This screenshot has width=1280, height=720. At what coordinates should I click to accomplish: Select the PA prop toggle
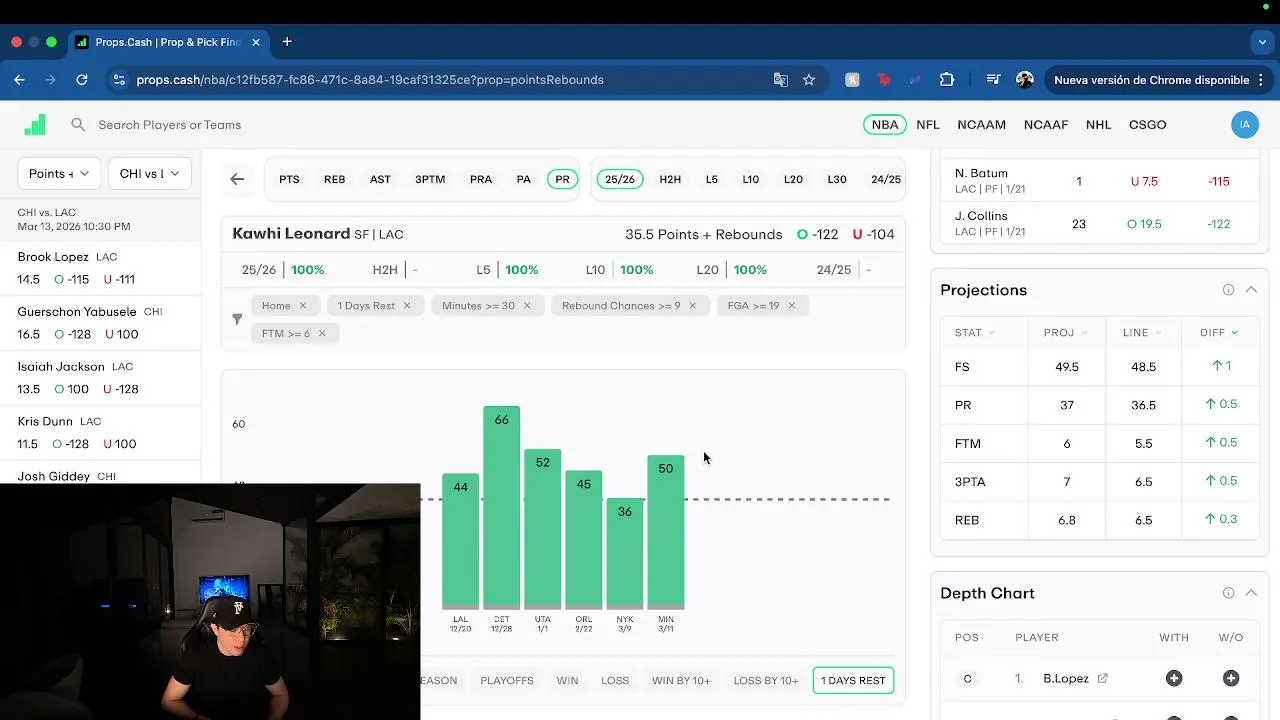(x=523, y=180)
